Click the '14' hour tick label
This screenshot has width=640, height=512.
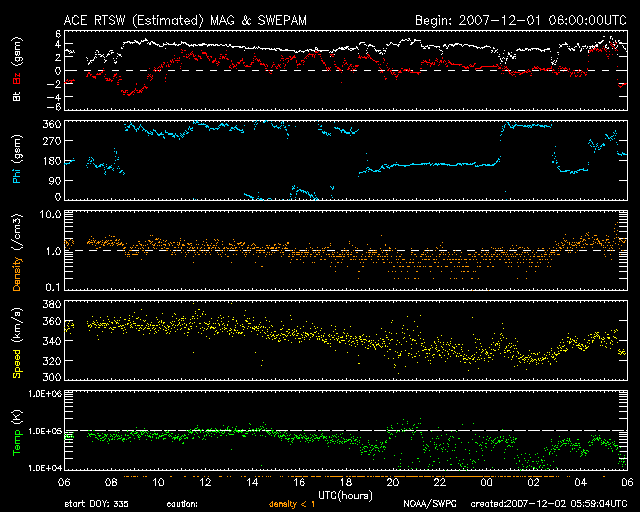coord(252,482)
